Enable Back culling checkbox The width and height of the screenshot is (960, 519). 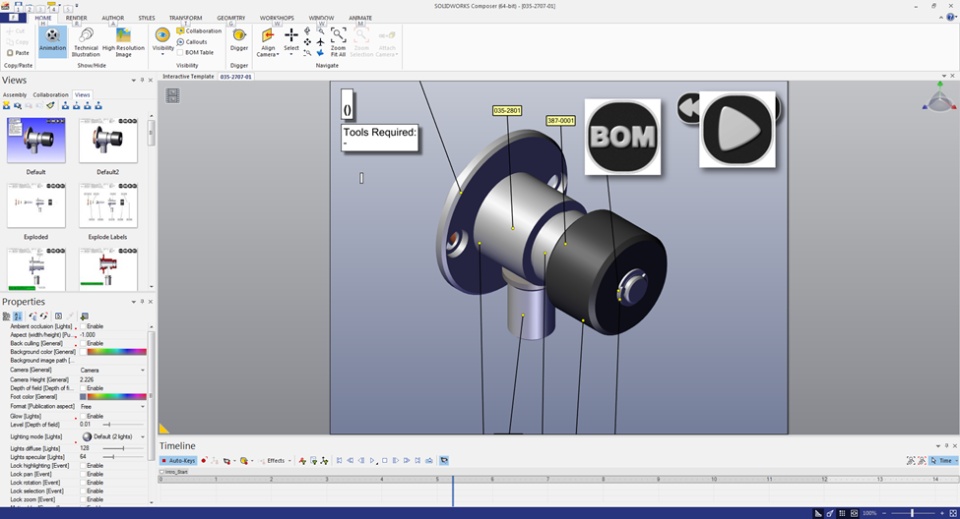tap(83, 343)
